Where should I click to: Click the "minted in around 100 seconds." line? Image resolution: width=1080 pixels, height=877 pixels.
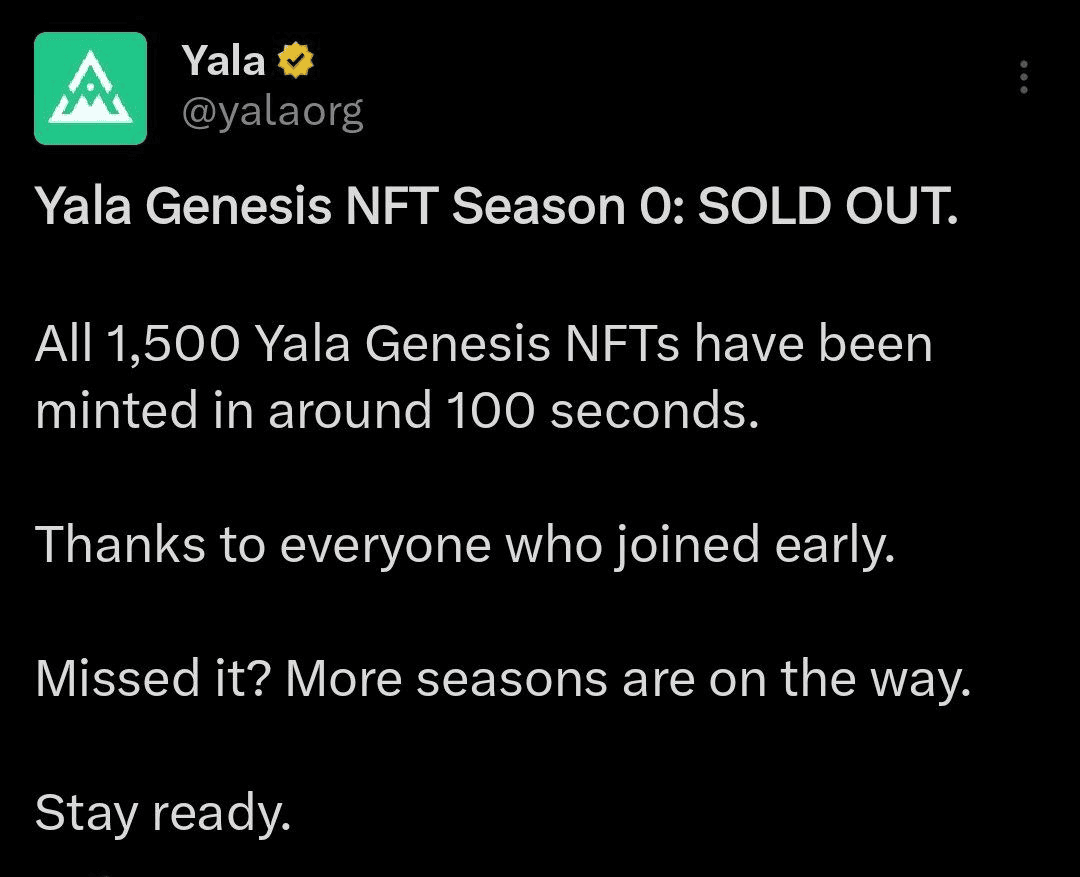(397, 410)
